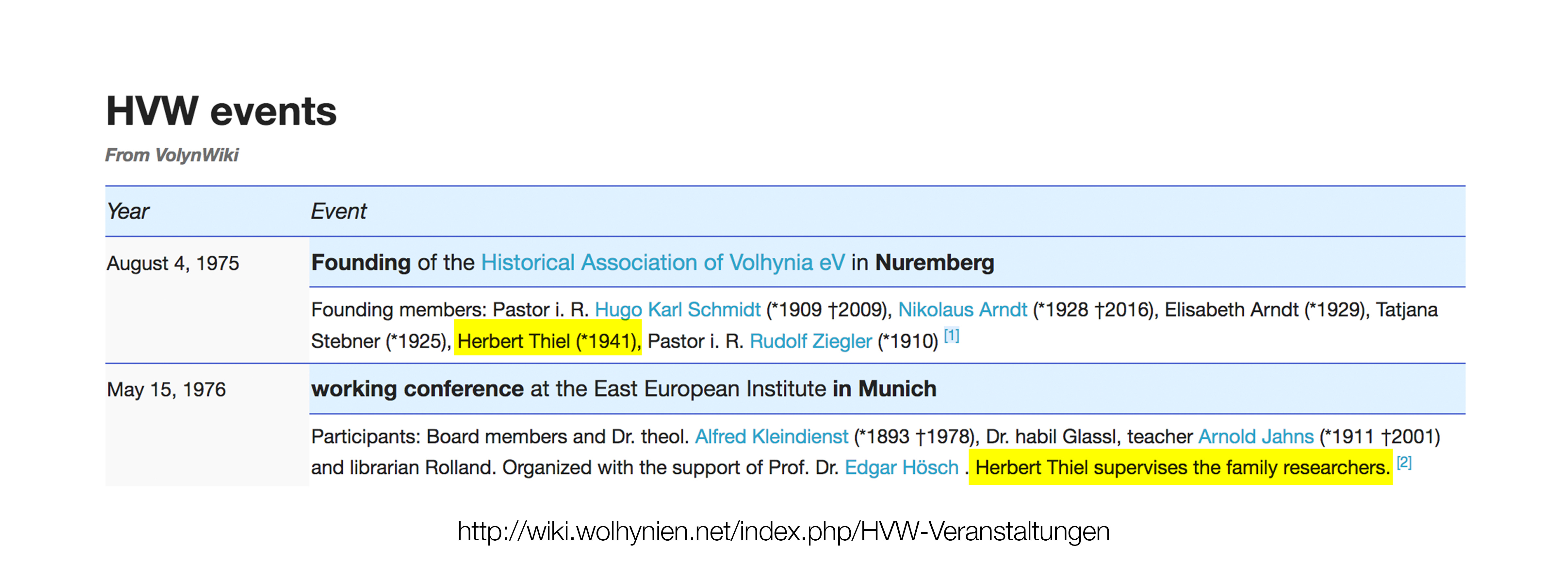Open Historical Association of Volhynia eV link
The width and height of the screenshot is (1568, 588).
point(662,262)
